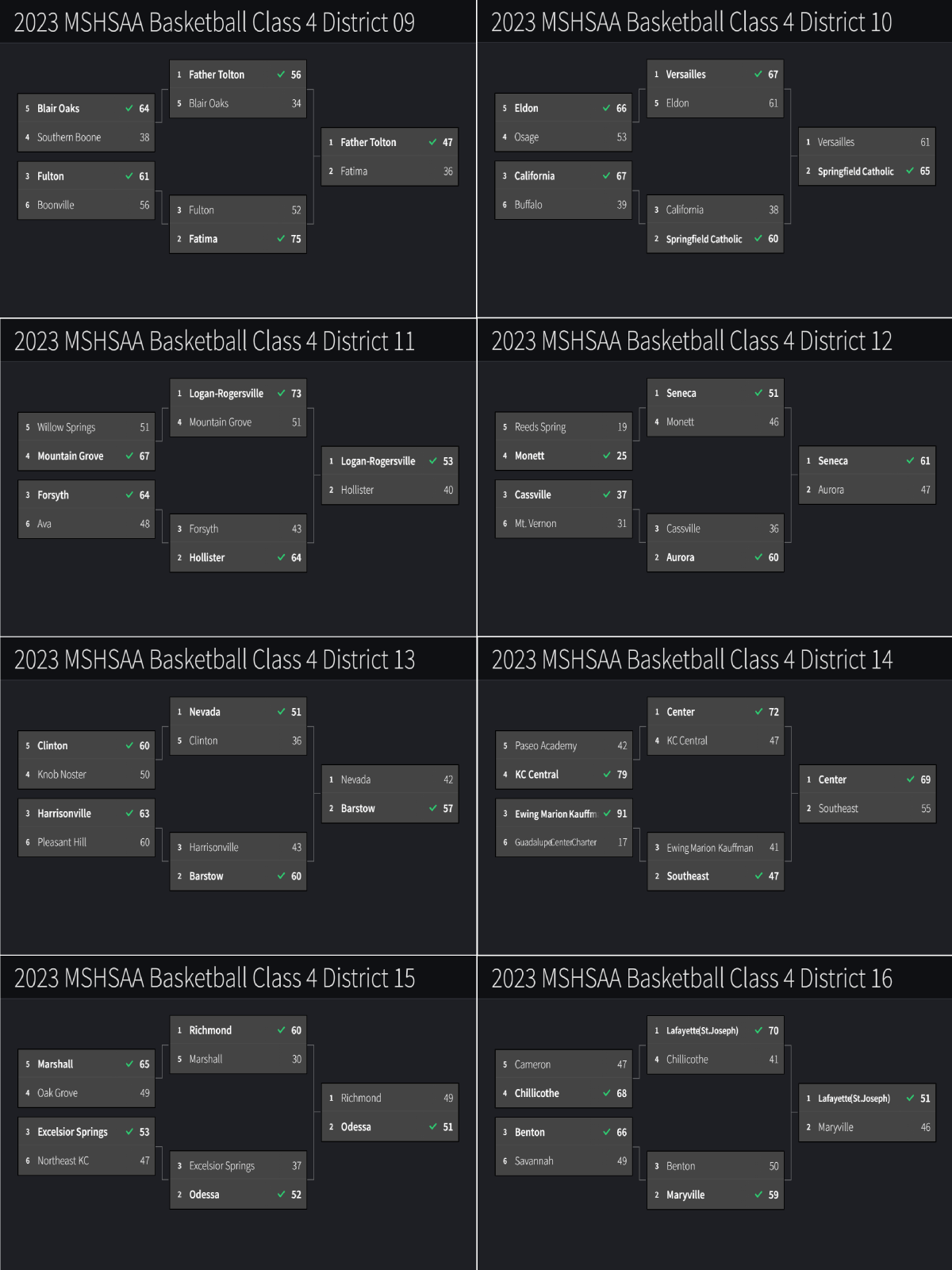Image resolution: width=952 pixels, height=1270 pixels.
Task: Click the Savannah team entry
Action: (x=534, y=1161)
